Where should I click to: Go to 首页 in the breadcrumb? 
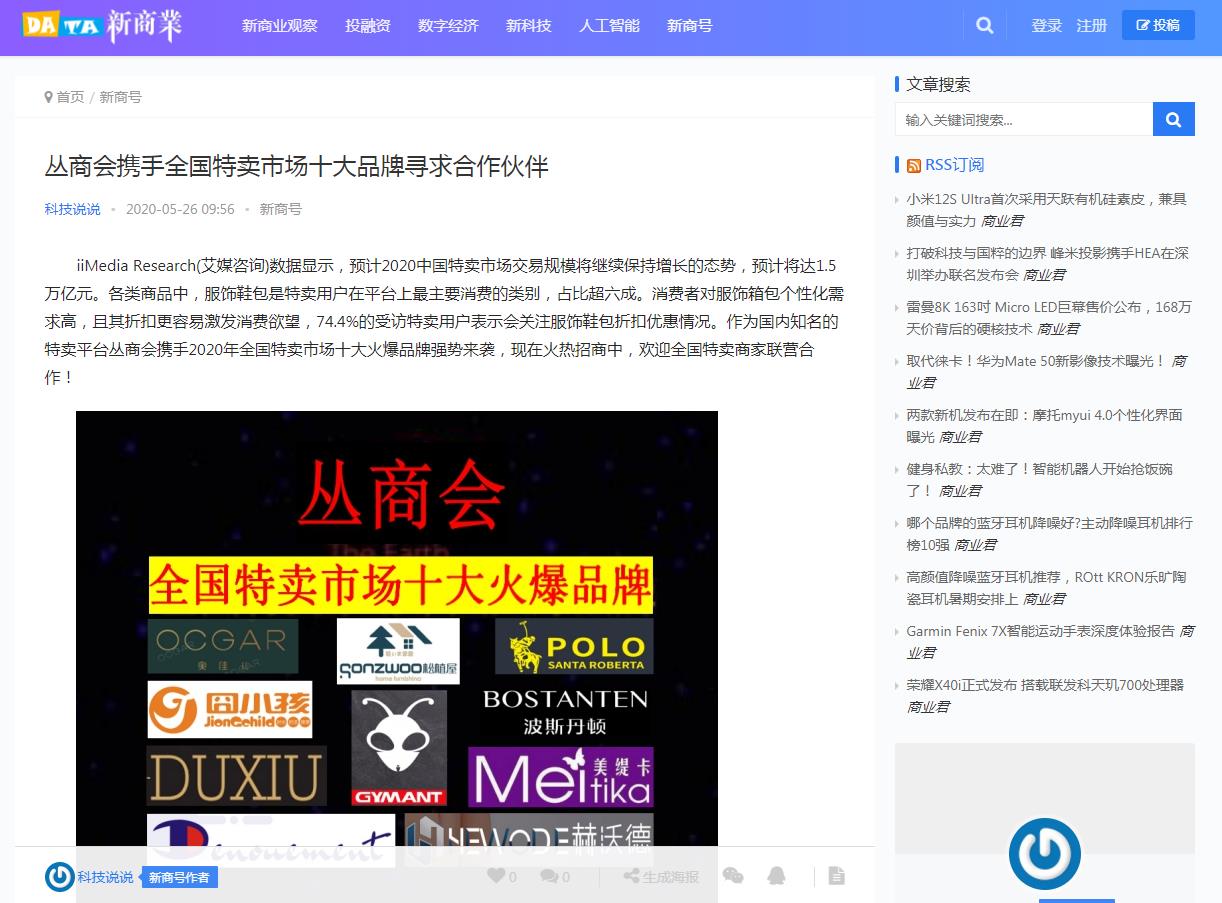70,97
